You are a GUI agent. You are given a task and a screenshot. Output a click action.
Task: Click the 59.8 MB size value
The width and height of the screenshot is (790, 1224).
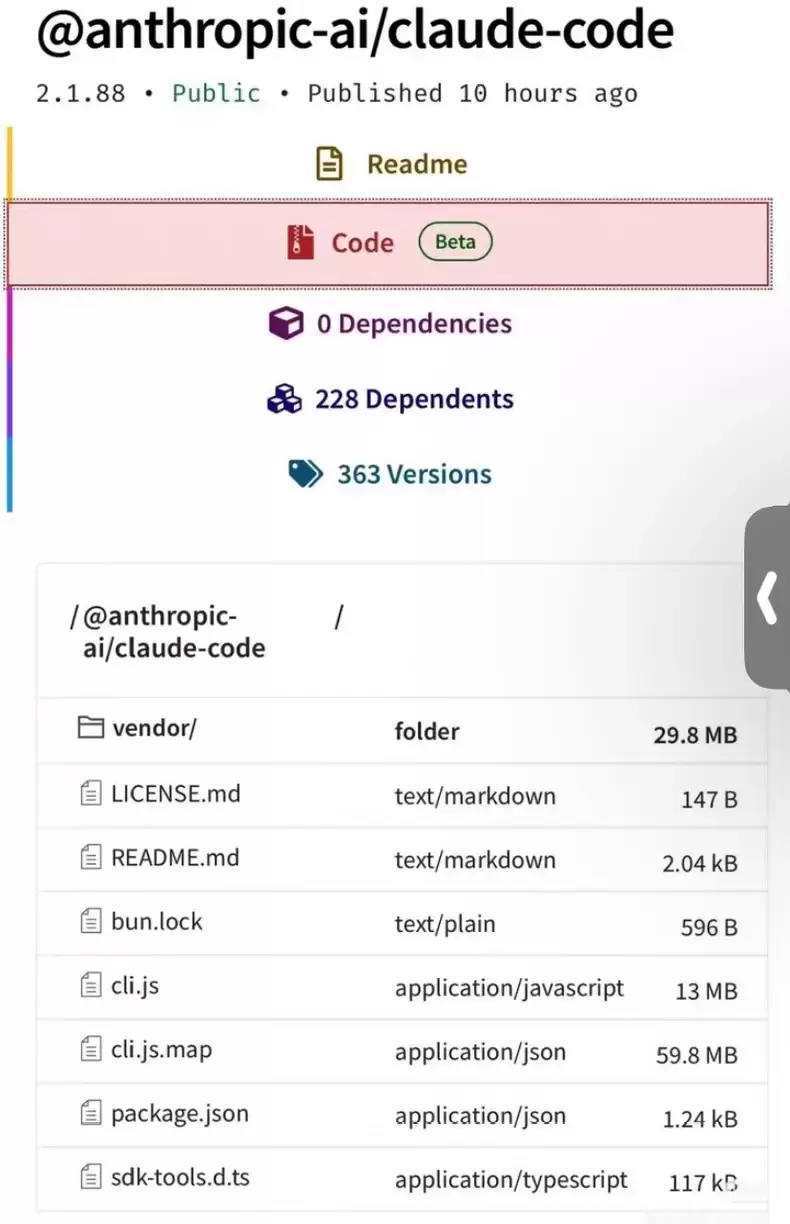point(695,1055)
